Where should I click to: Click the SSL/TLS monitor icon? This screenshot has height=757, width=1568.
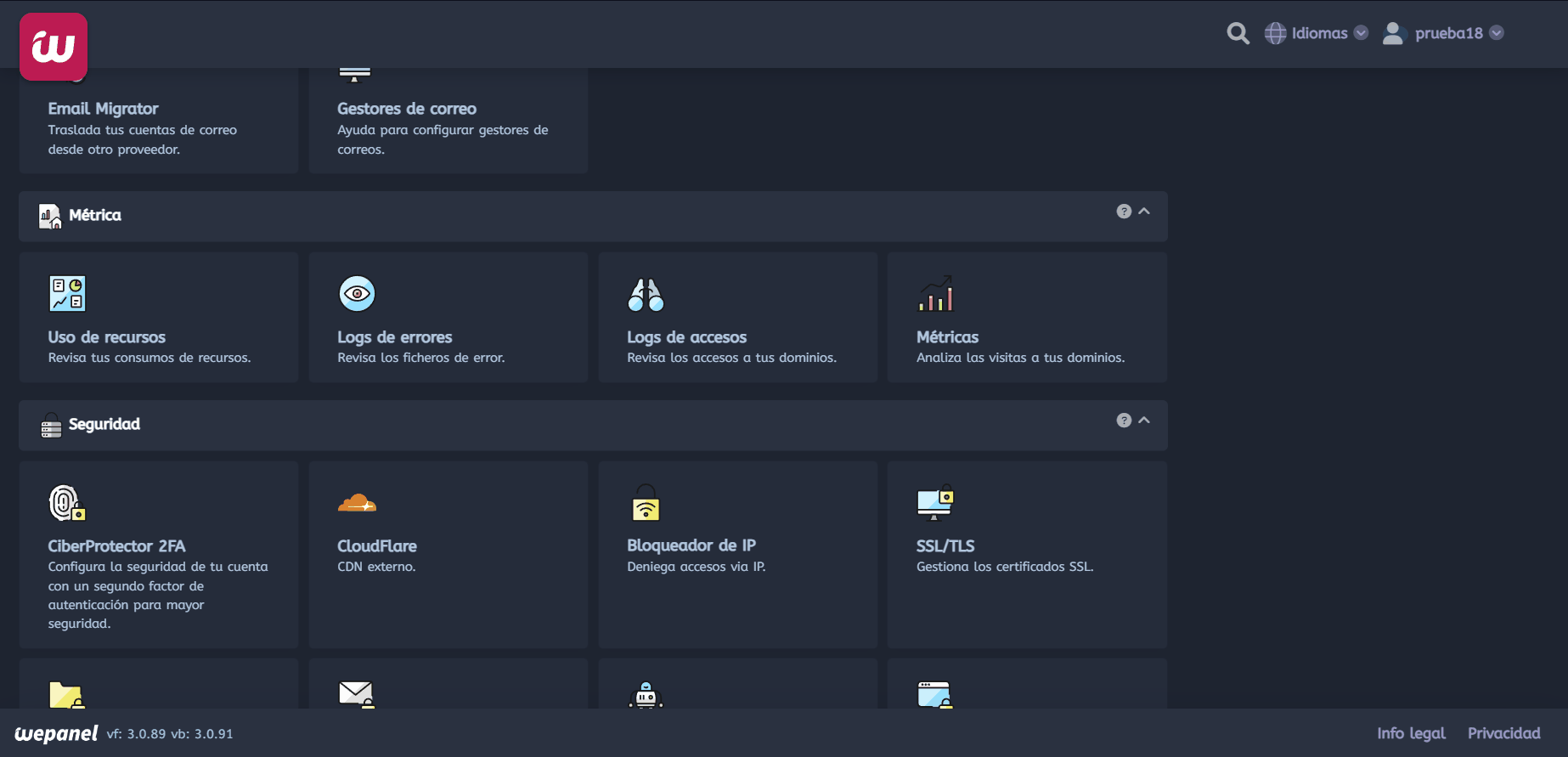tap(935, 503)
